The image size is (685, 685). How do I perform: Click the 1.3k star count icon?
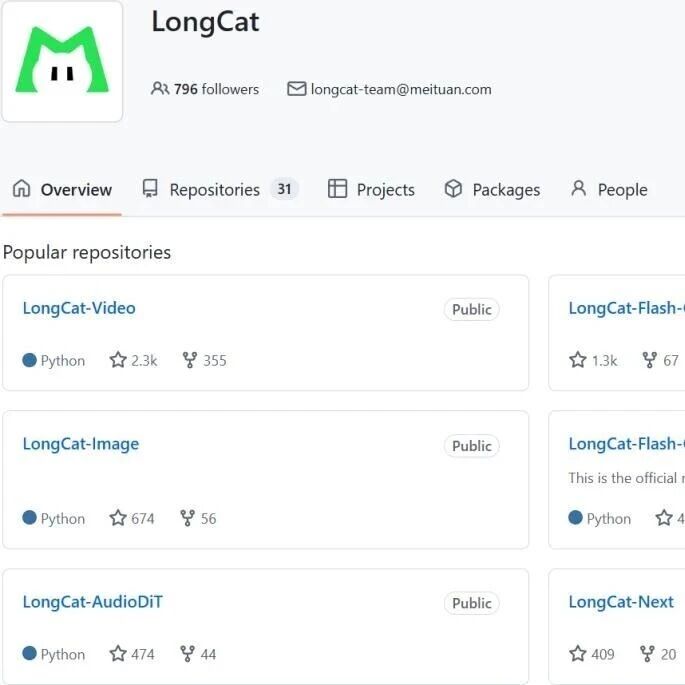pyautogui.click(x=578, y=360)
